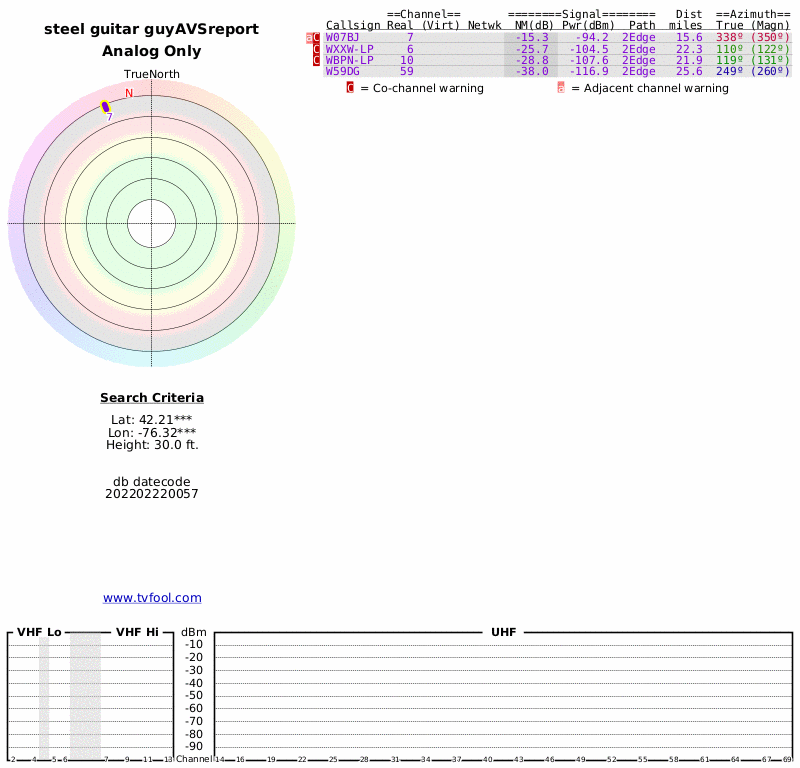Click the adjacent channel 'a' icon beside W07BJ
The height and width of the screenshot is (768, 800).
tap(309, 38)
